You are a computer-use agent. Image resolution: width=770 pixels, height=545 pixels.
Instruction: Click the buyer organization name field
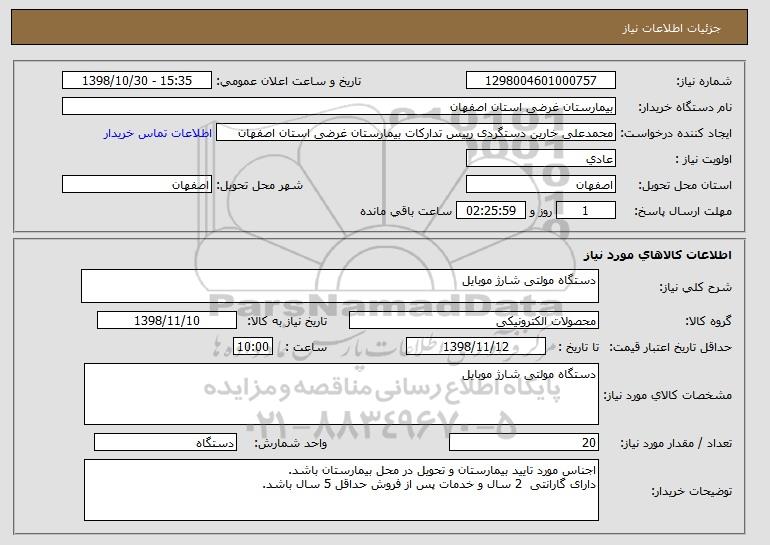pos(339,107)
